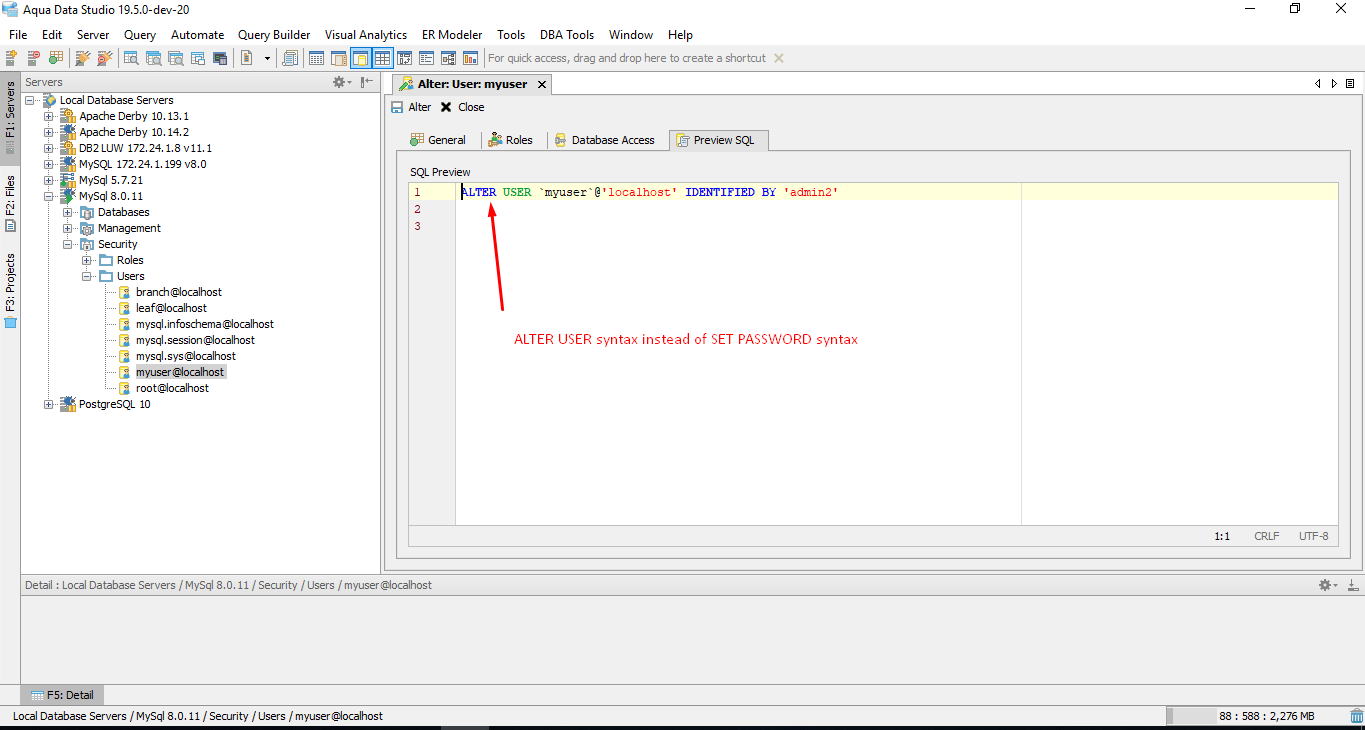Image resolution: width=1365 pixels, height=730 pixels.
Task: Expand the MySQL 172.24.1.199 v8.0 server
Action: pyautogui.click(x=48, y=164)
